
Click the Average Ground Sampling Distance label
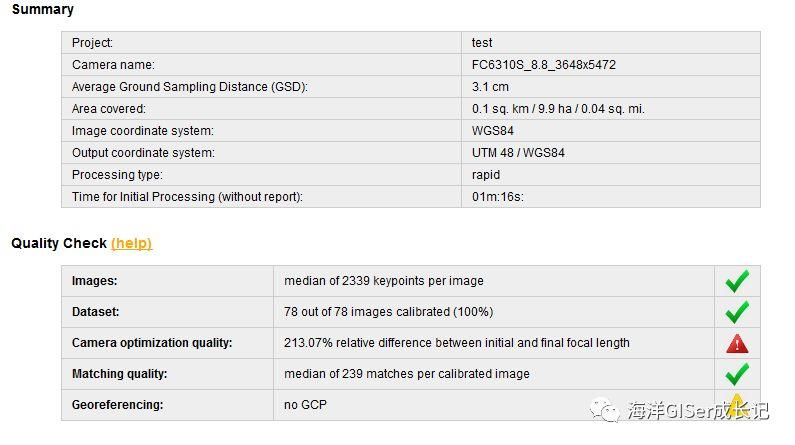tap(190, 87)
